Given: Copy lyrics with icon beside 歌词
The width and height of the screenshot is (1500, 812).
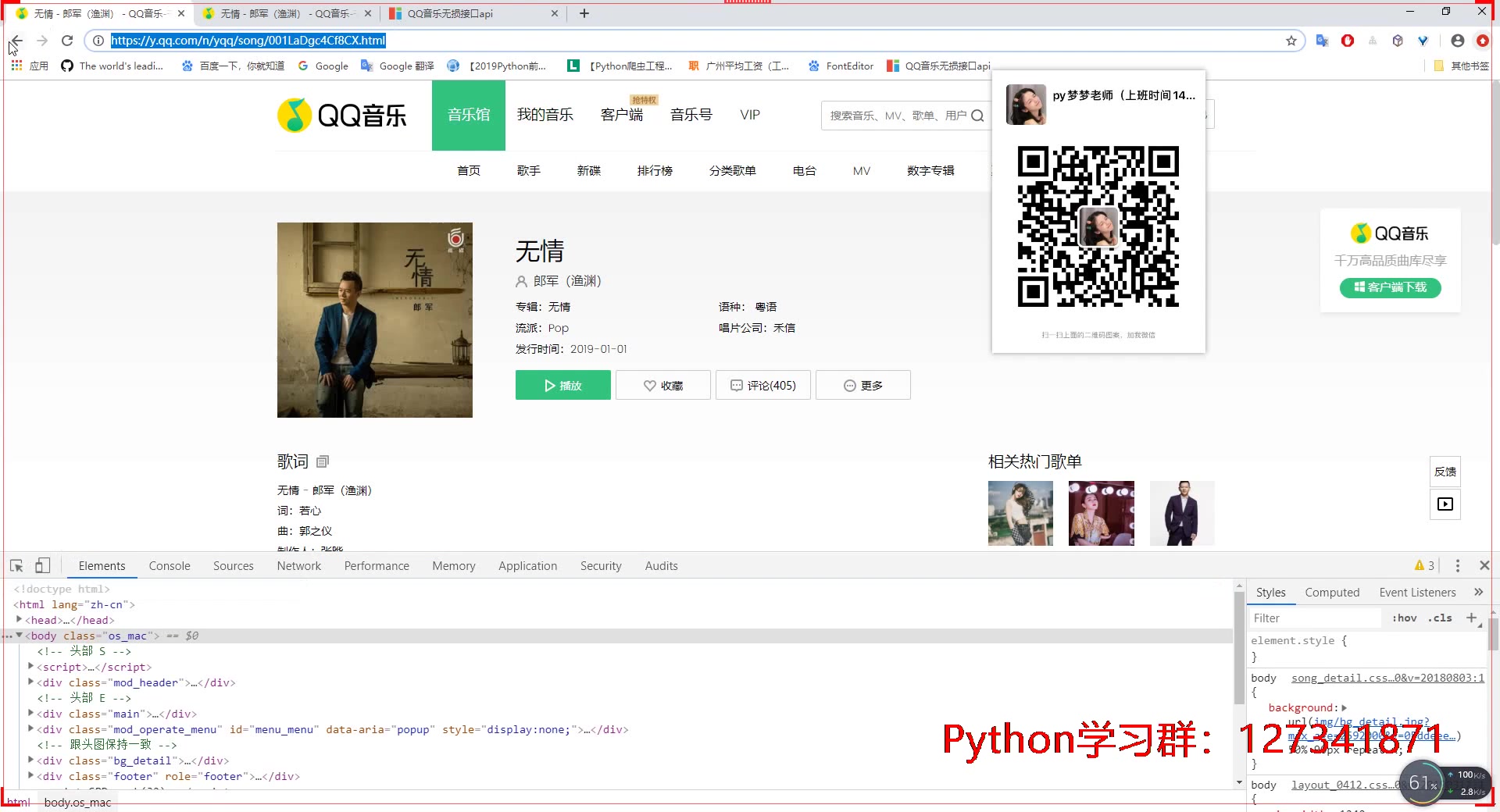Looking at the screenshot, I should pyautogui.click(x=323, y=461).
